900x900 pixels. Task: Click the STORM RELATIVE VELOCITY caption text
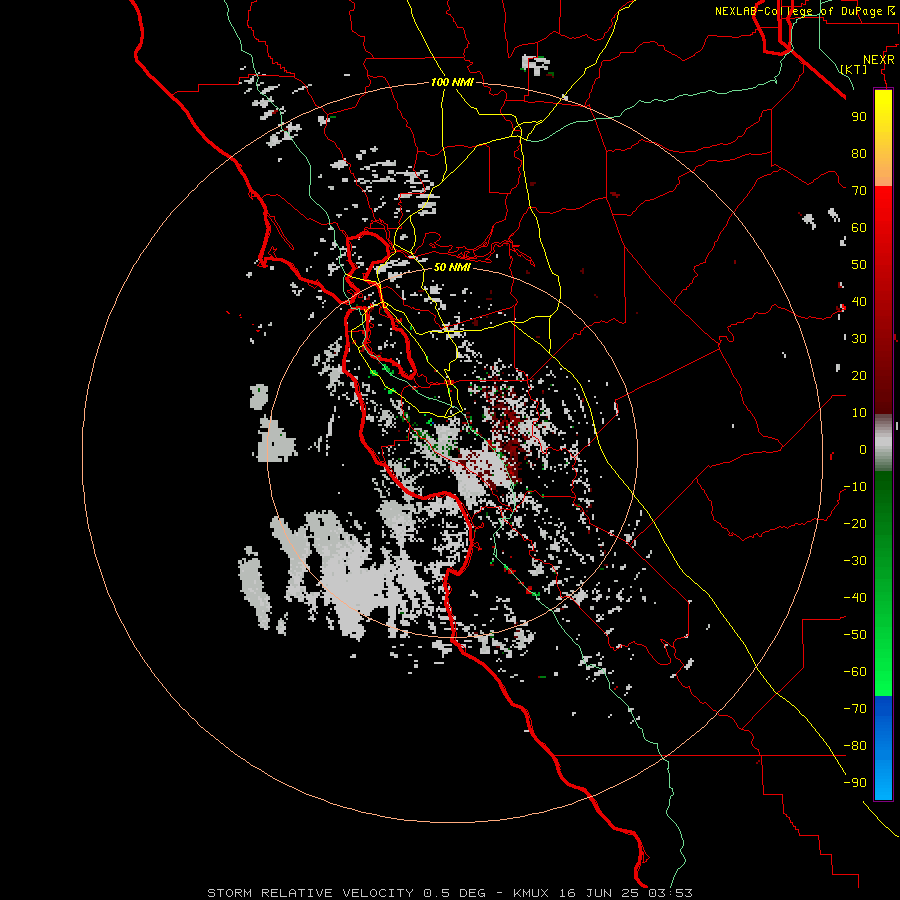click(310, 893)
